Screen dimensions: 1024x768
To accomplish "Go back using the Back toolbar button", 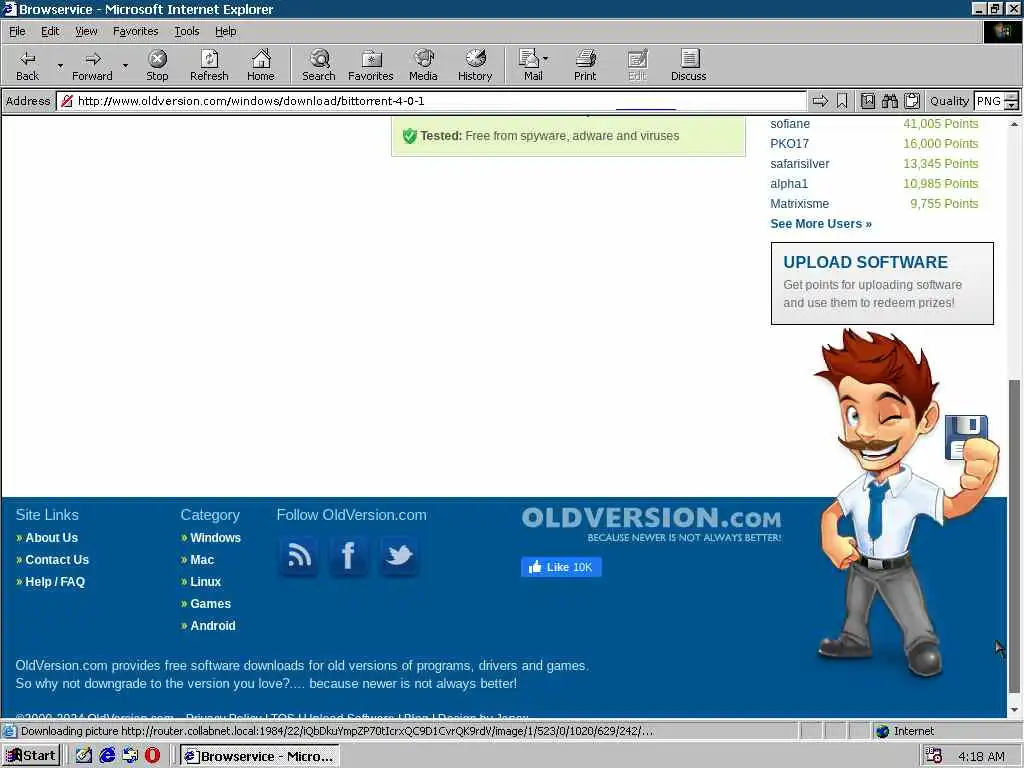I will 27,65.
